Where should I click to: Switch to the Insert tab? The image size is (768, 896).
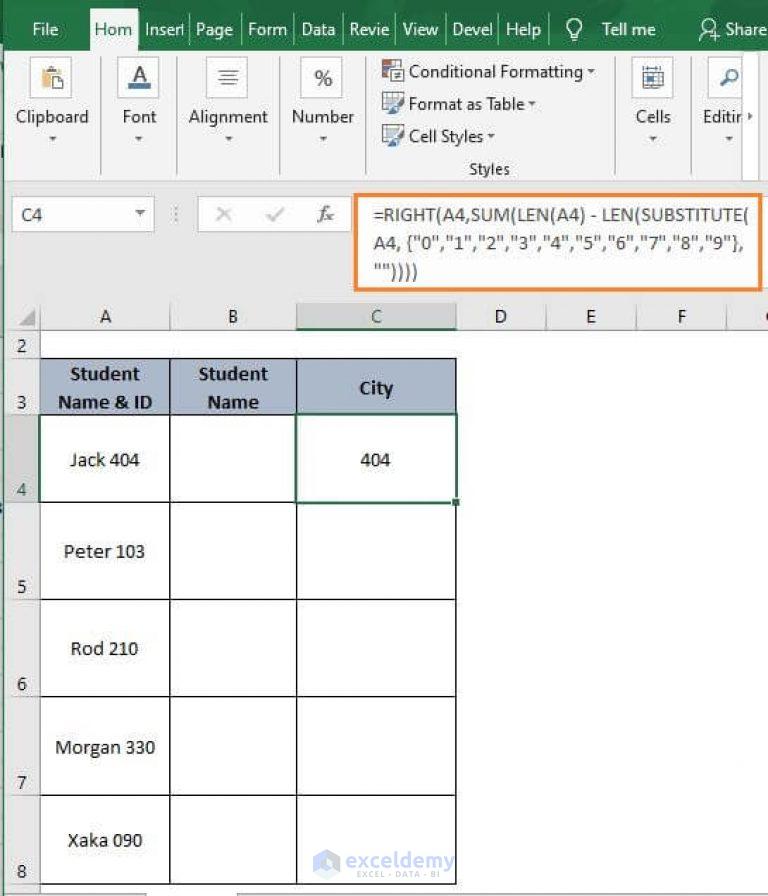pyautogui.click(x=164, y=29)
